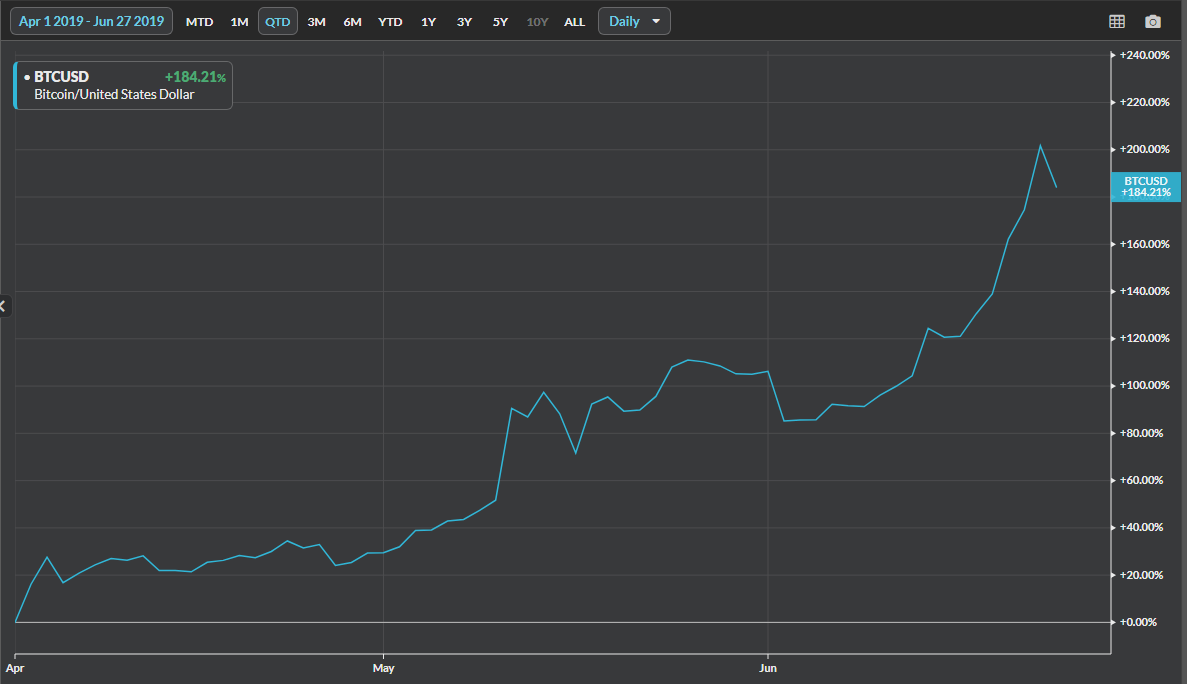Select the MTD time range
The height and width of the screenshot is (684, 1187).
(x=199, y=22)
